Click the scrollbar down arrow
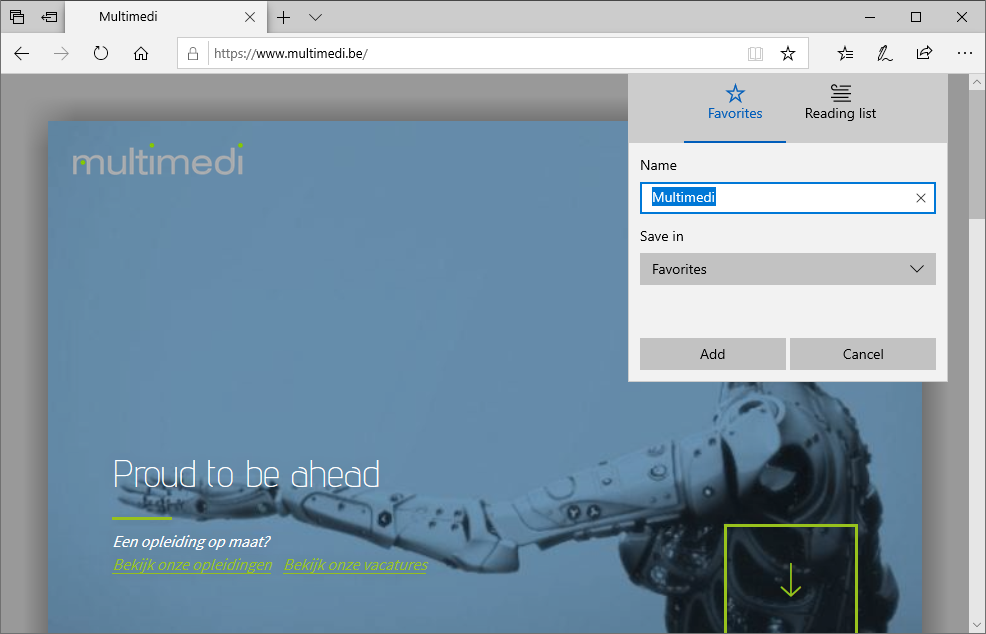The width and height of the screenshot is (986, 634). click(977, 625)
